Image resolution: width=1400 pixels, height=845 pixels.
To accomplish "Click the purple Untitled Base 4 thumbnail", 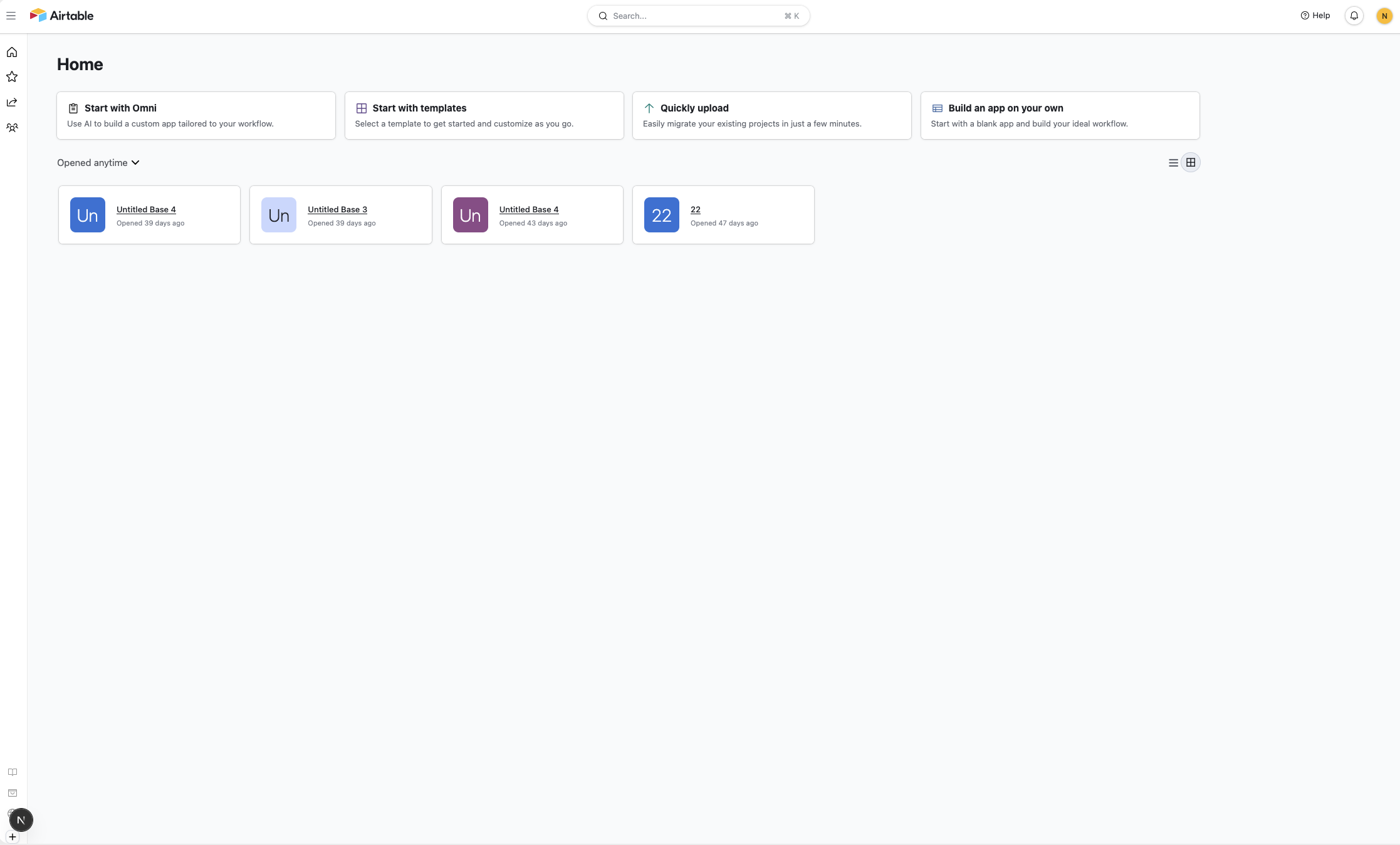I will [x=470, y=215].
